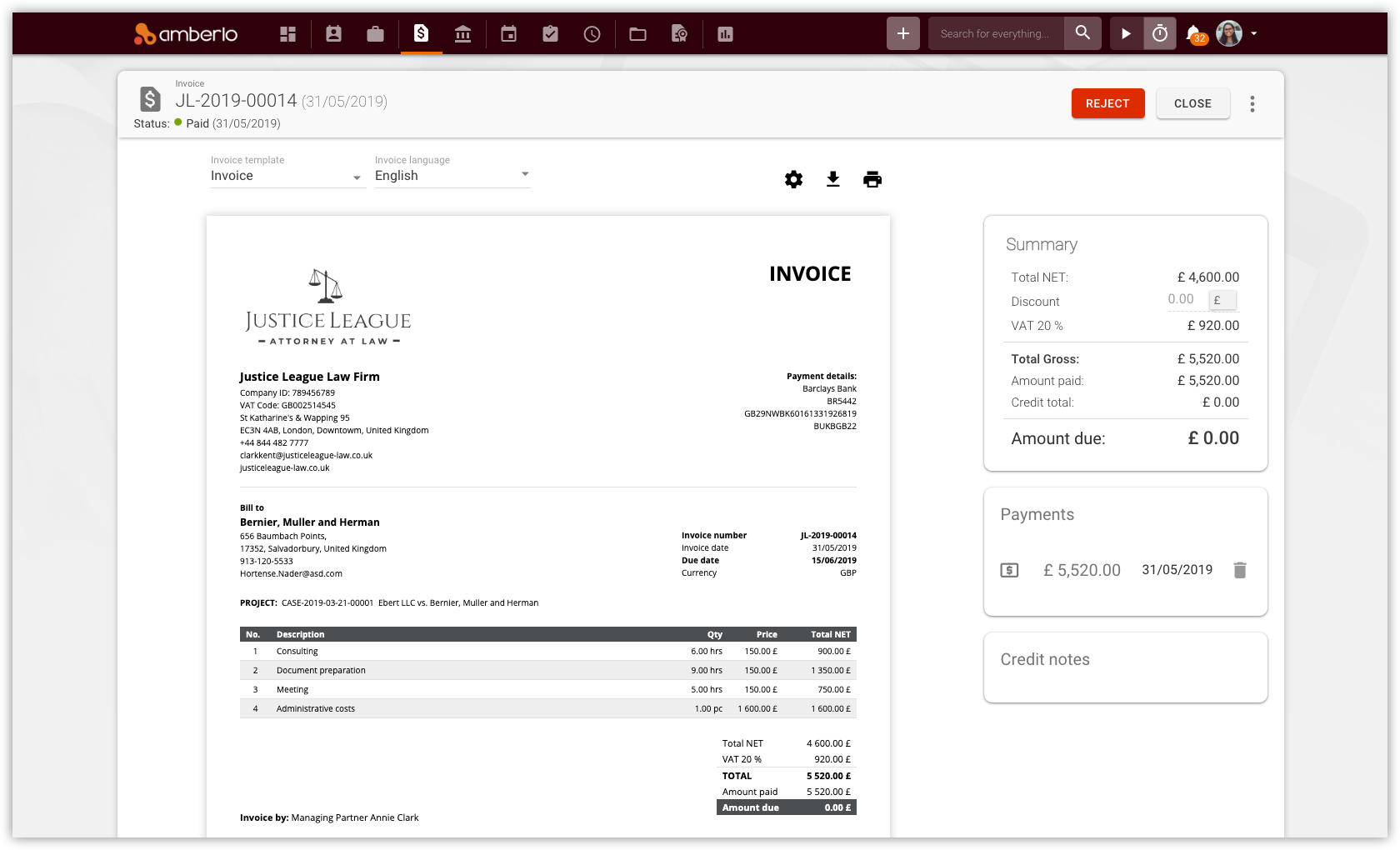Print the invoice
This screenshot has height=850, width=1400.
point(872,179)
